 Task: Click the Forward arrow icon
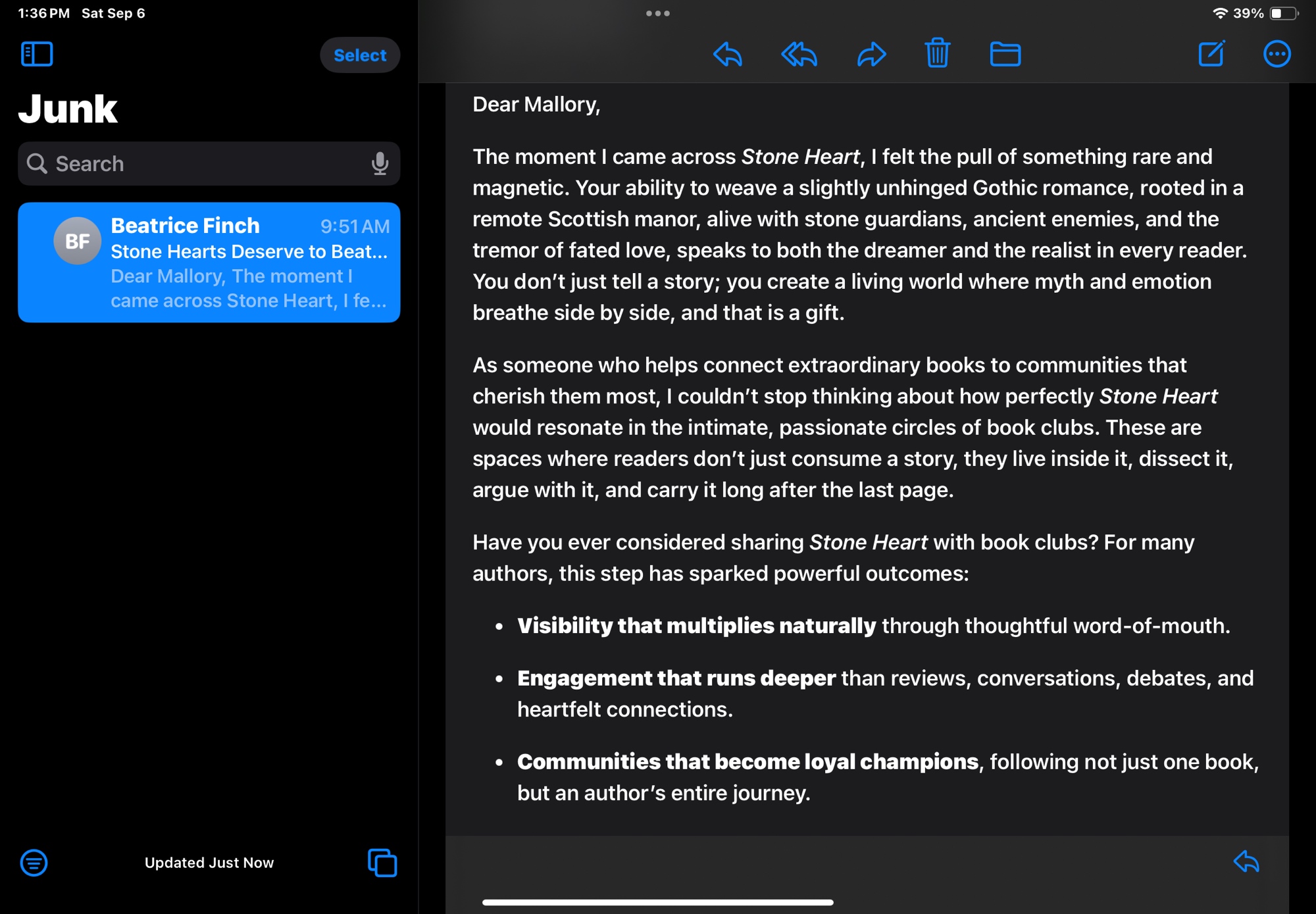click(x=871, y=54)
